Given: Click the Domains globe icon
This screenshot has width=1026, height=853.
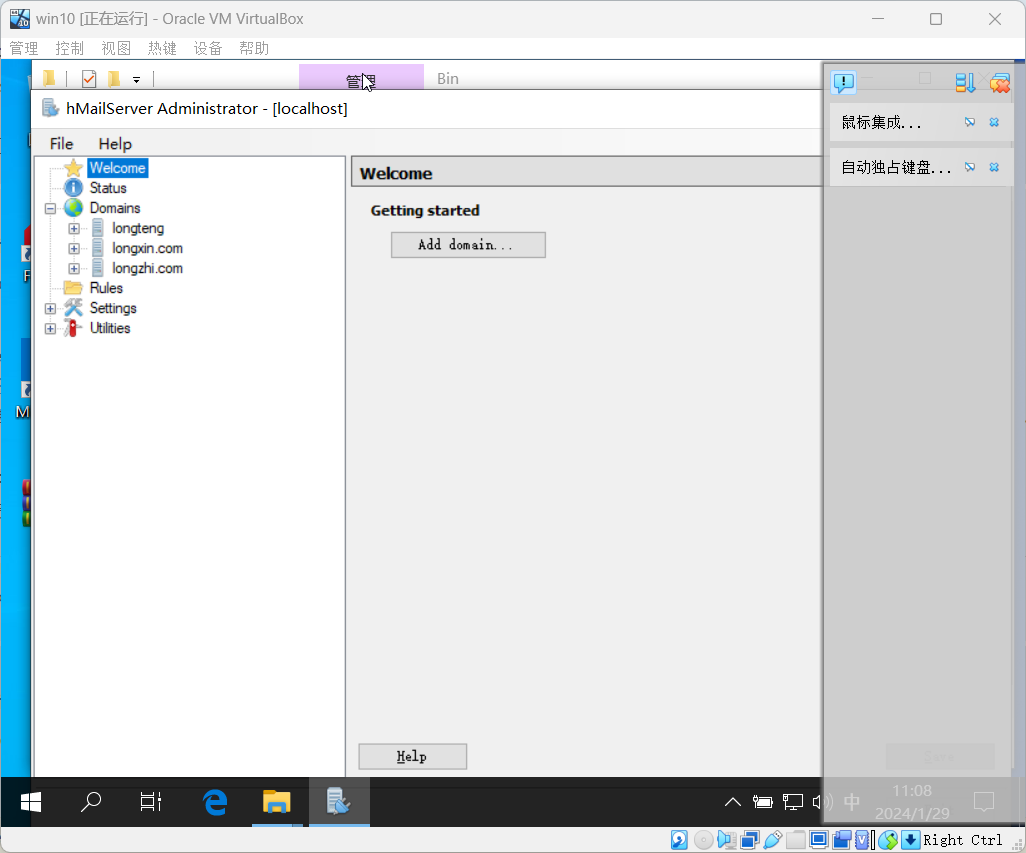Looking at the screenshot, I should (73, 208).
